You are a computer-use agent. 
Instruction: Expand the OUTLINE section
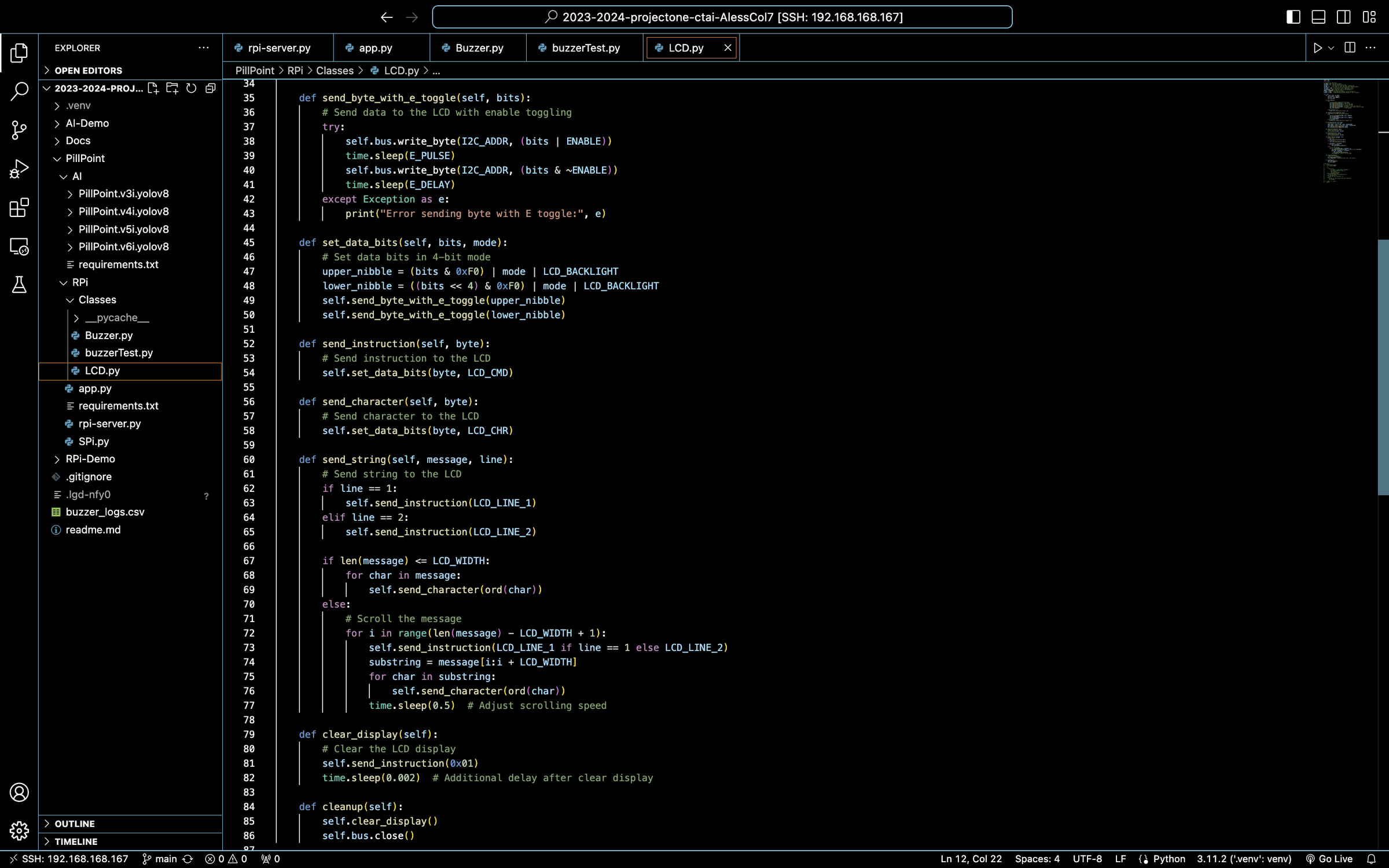pos(75,823)
